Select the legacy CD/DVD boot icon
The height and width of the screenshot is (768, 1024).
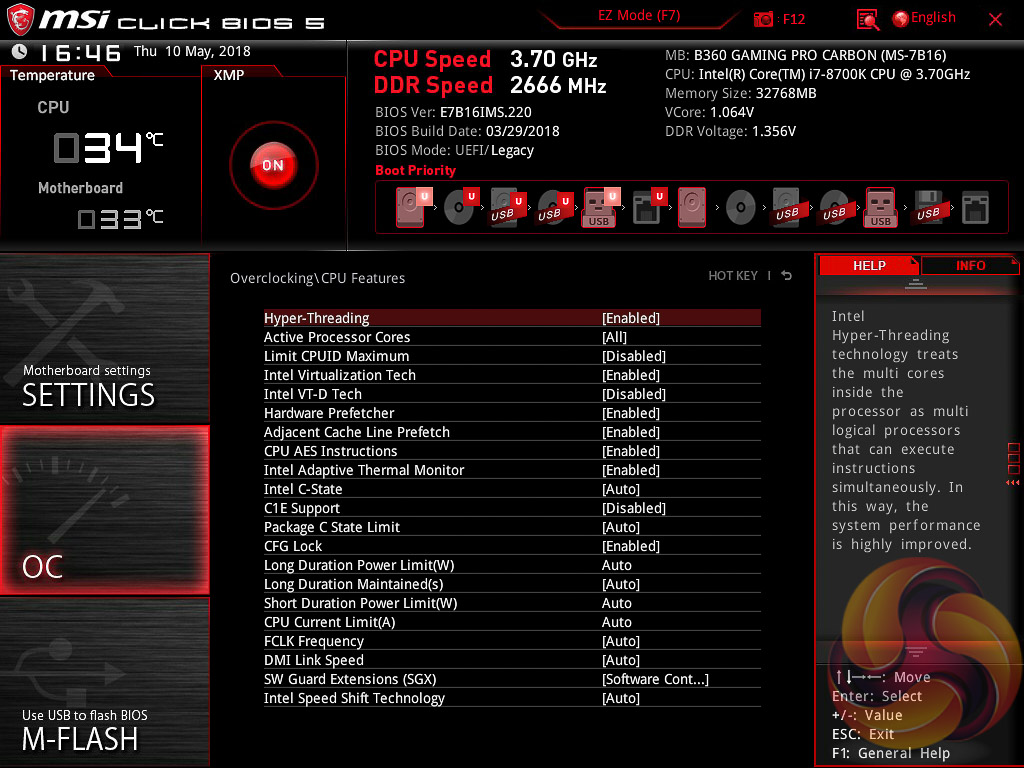pyautogui.click(x=741, y=208)
